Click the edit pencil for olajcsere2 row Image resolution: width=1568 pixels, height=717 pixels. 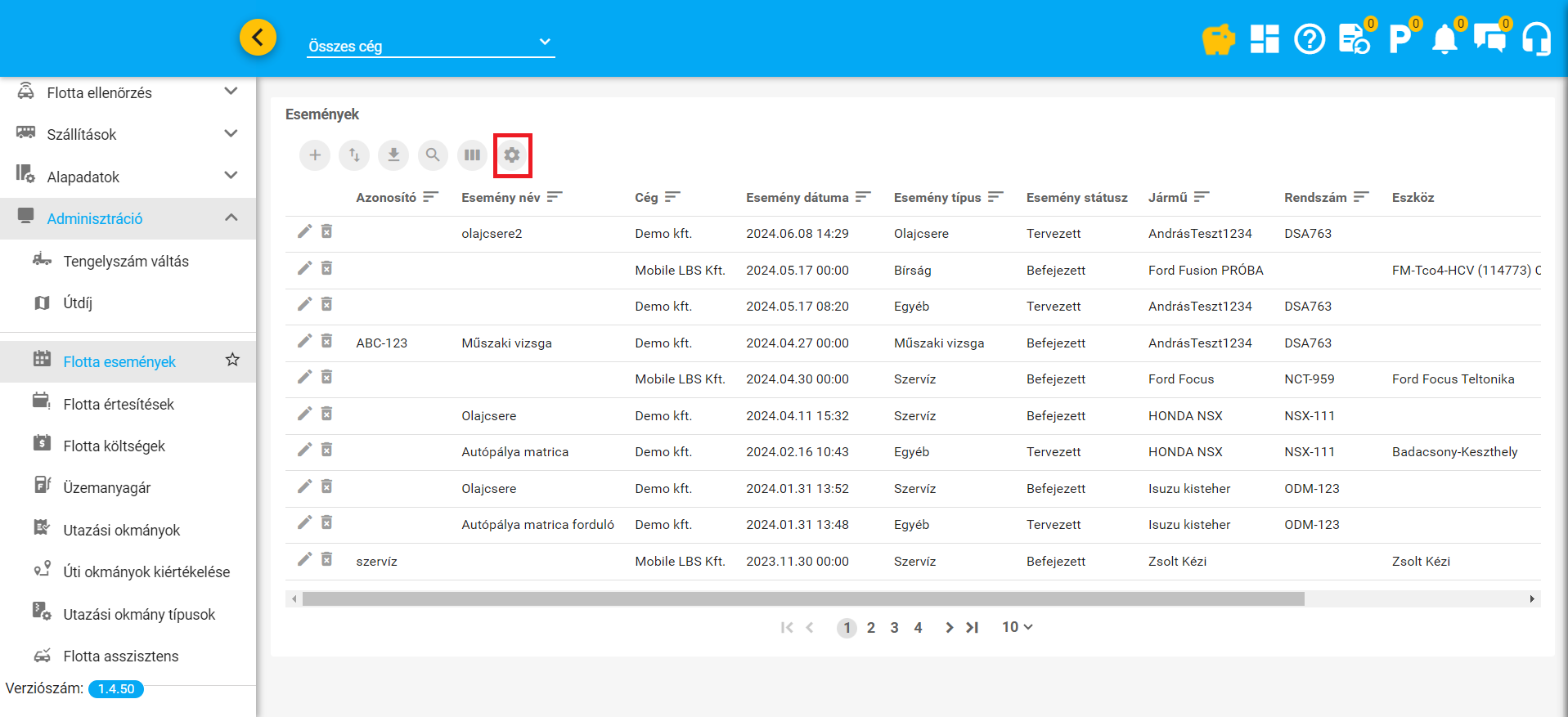[x=304, y=232]
